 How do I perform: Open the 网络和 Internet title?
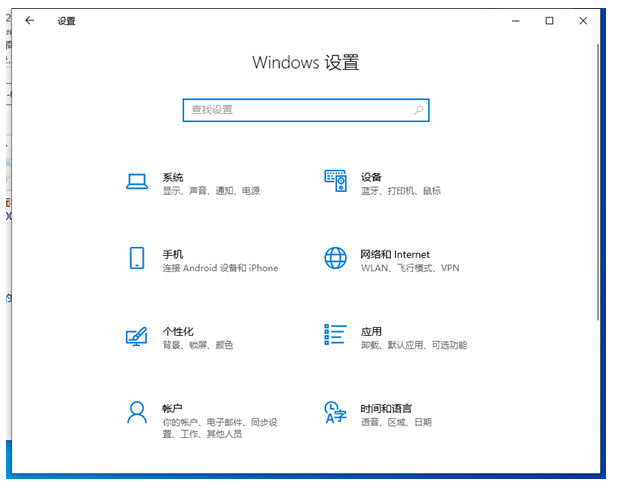[x=395, y=254]
